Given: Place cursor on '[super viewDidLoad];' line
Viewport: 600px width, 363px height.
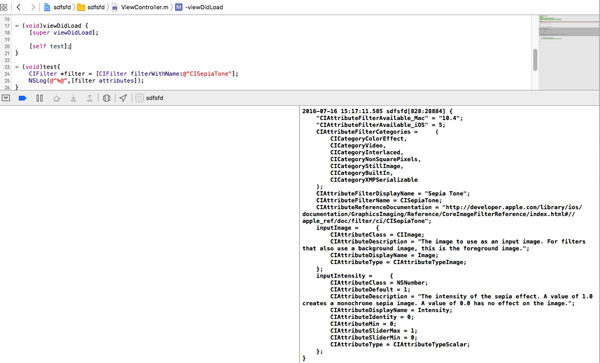Looking at the screenshot, I should point(64,33).
